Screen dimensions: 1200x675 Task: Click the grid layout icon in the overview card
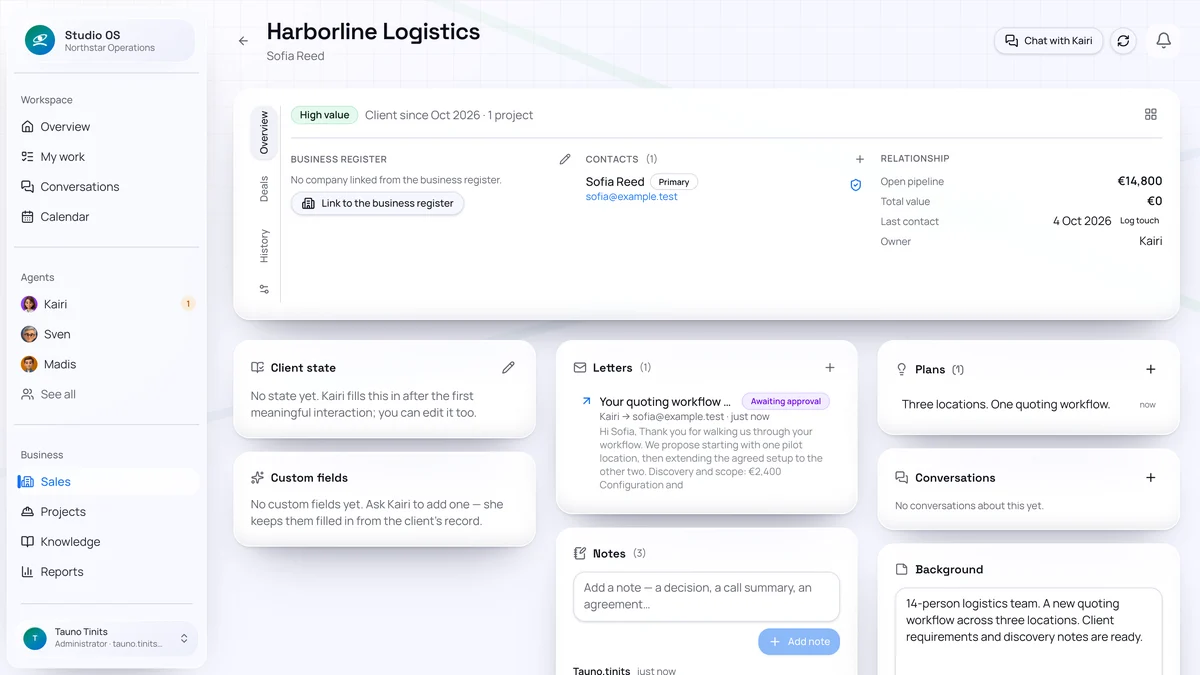(x=1151, y=115)
